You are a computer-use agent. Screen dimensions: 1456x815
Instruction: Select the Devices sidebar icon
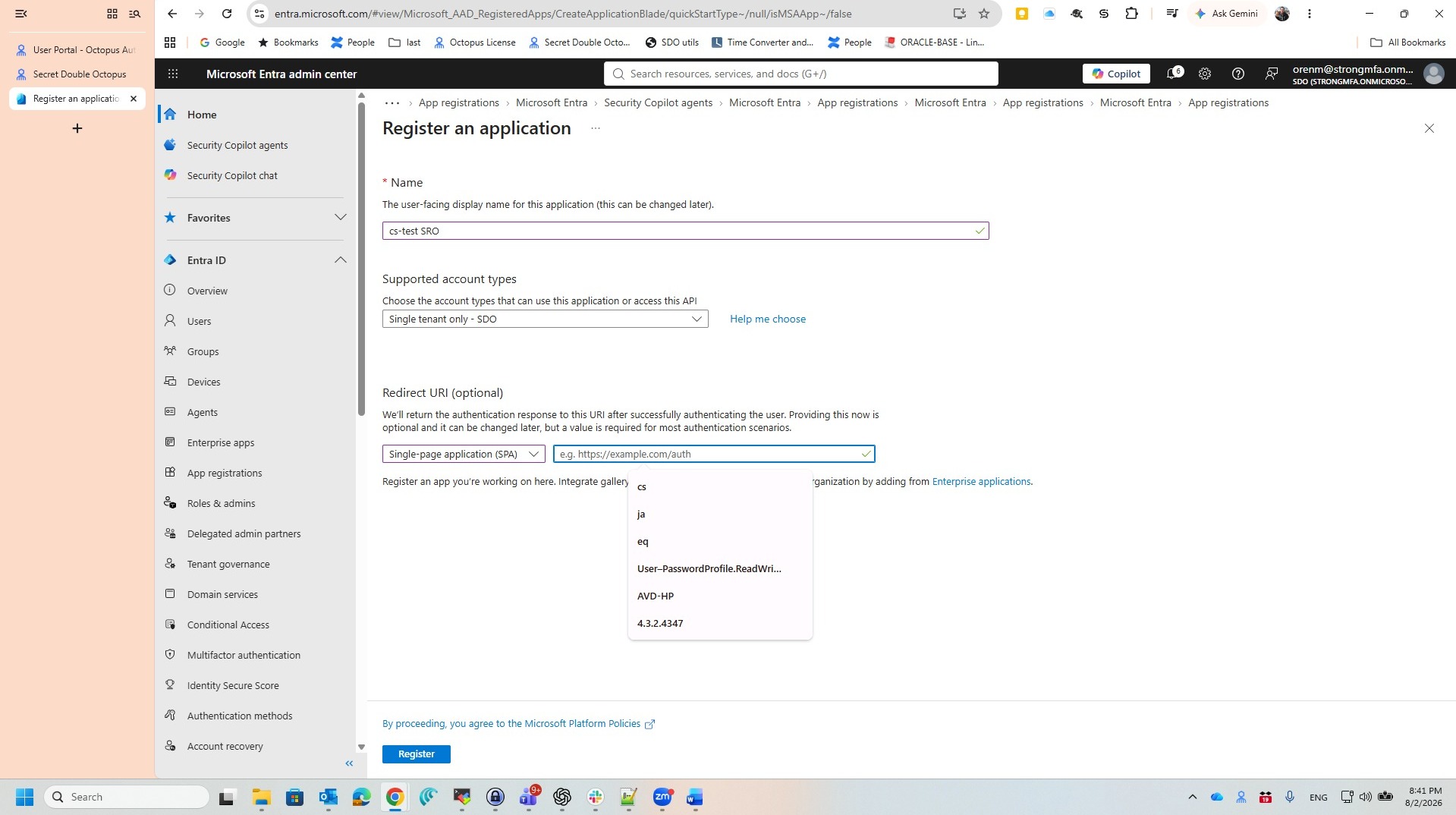pyautogui.click(x=170, y=381)
